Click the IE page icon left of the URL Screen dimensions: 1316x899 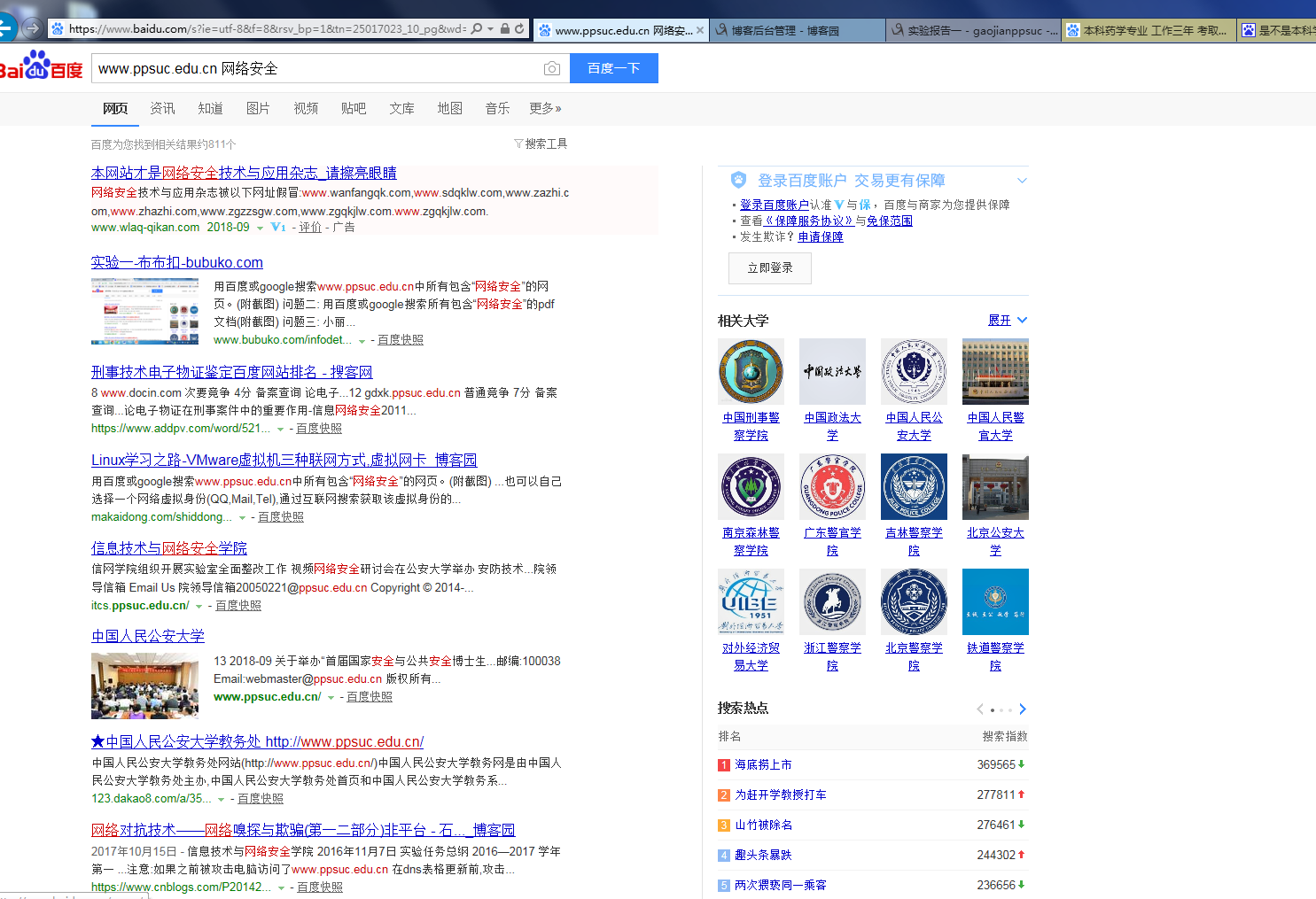[58, 29]
